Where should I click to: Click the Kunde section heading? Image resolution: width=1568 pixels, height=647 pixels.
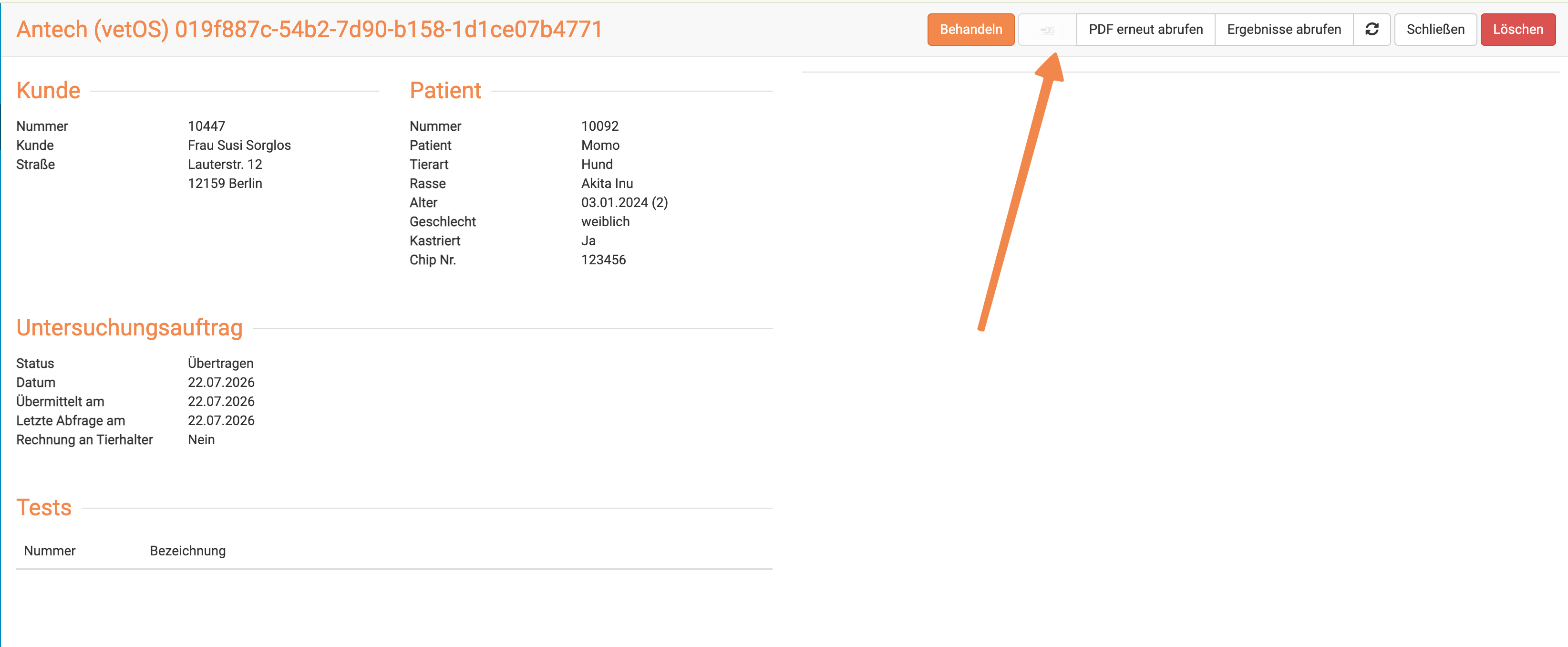pos(48,90)
